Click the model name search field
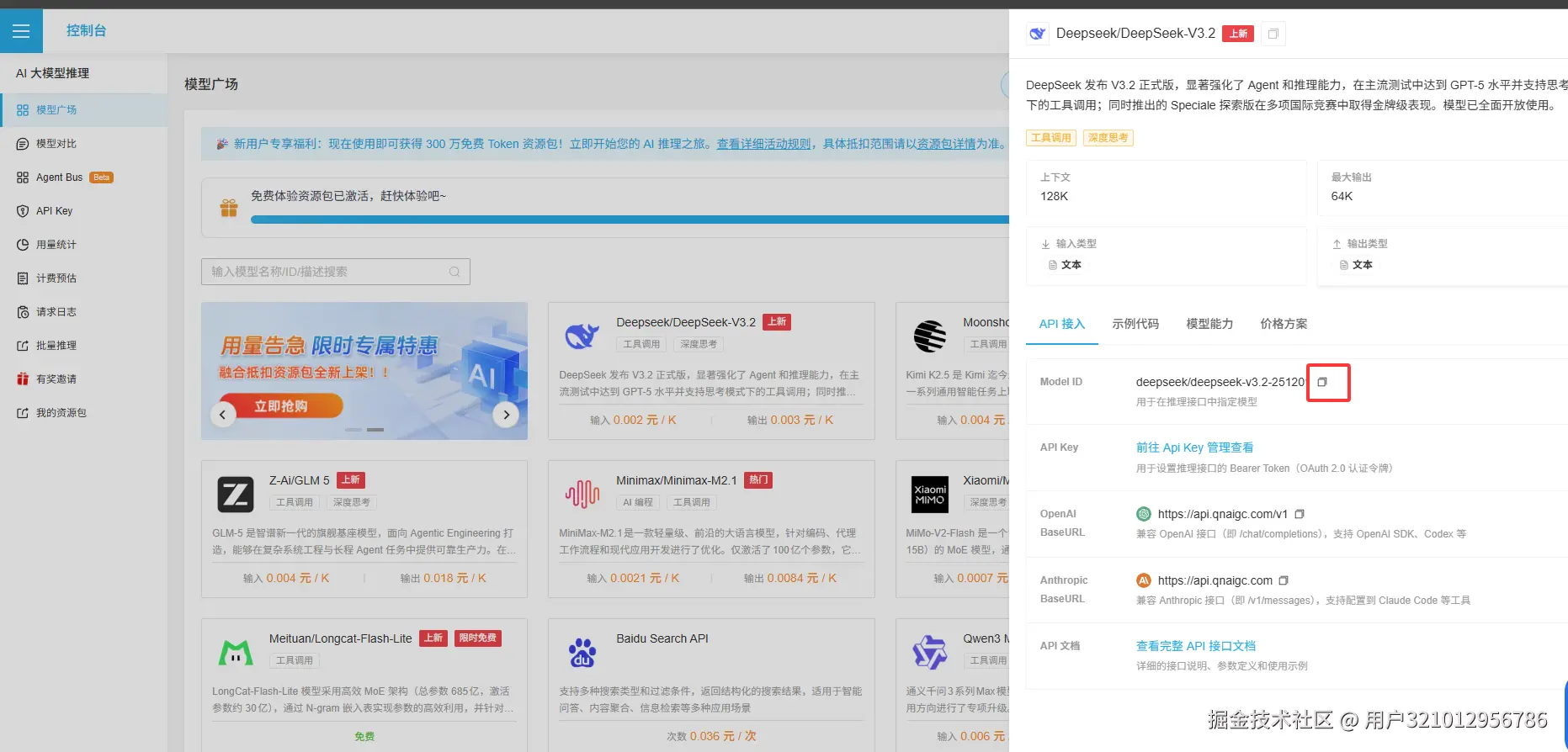The height and width of the screenshot is (752, 1568). click(x=336, y=272)
